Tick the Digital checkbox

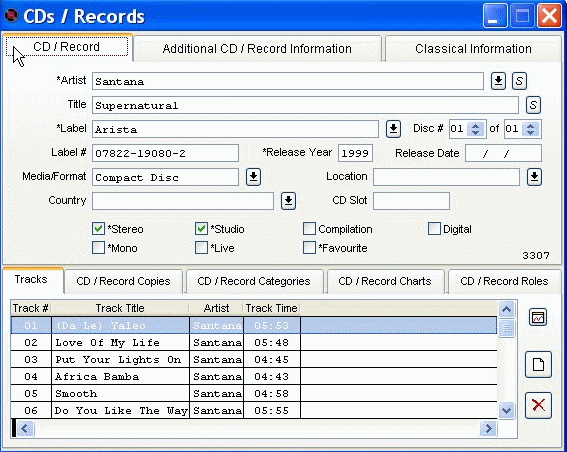(x=434, y=229)
